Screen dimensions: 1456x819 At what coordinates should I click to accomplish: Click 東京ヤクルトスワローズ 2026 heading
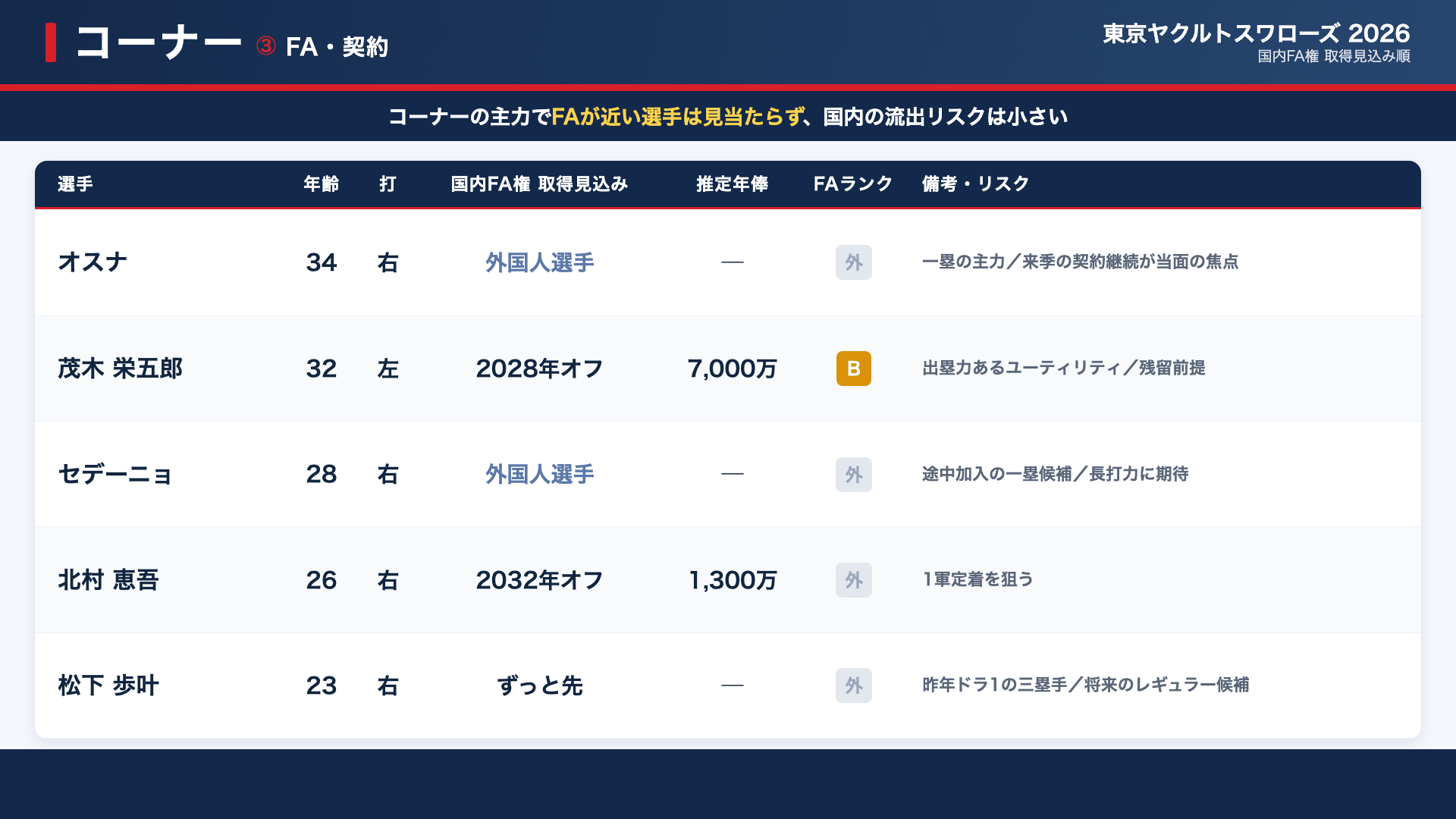pos(1256,33)
